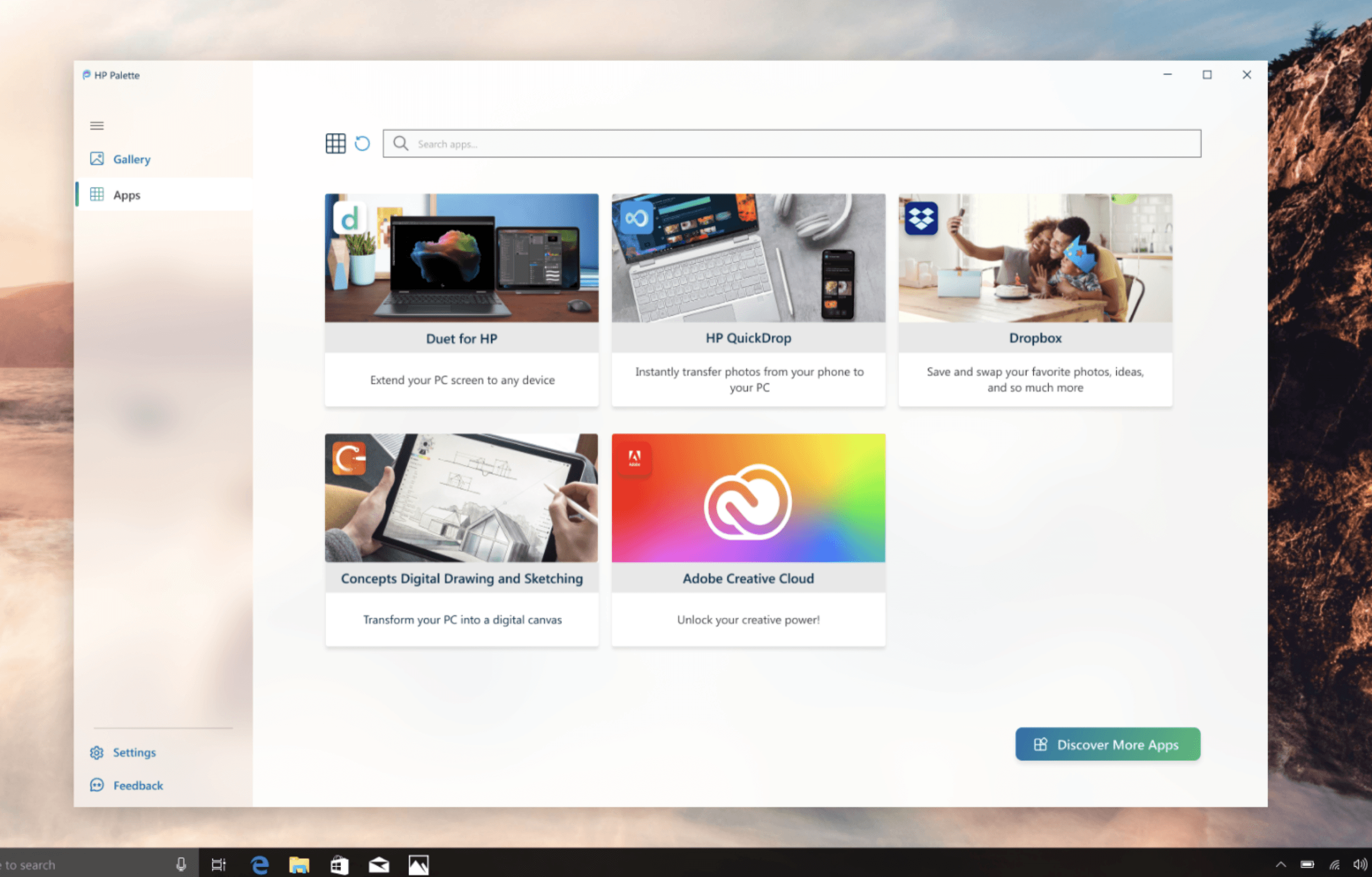This screenshot has height=877, width=1372.
Task: Open Task View on the taskbar
Action: [x=219, y=864]
